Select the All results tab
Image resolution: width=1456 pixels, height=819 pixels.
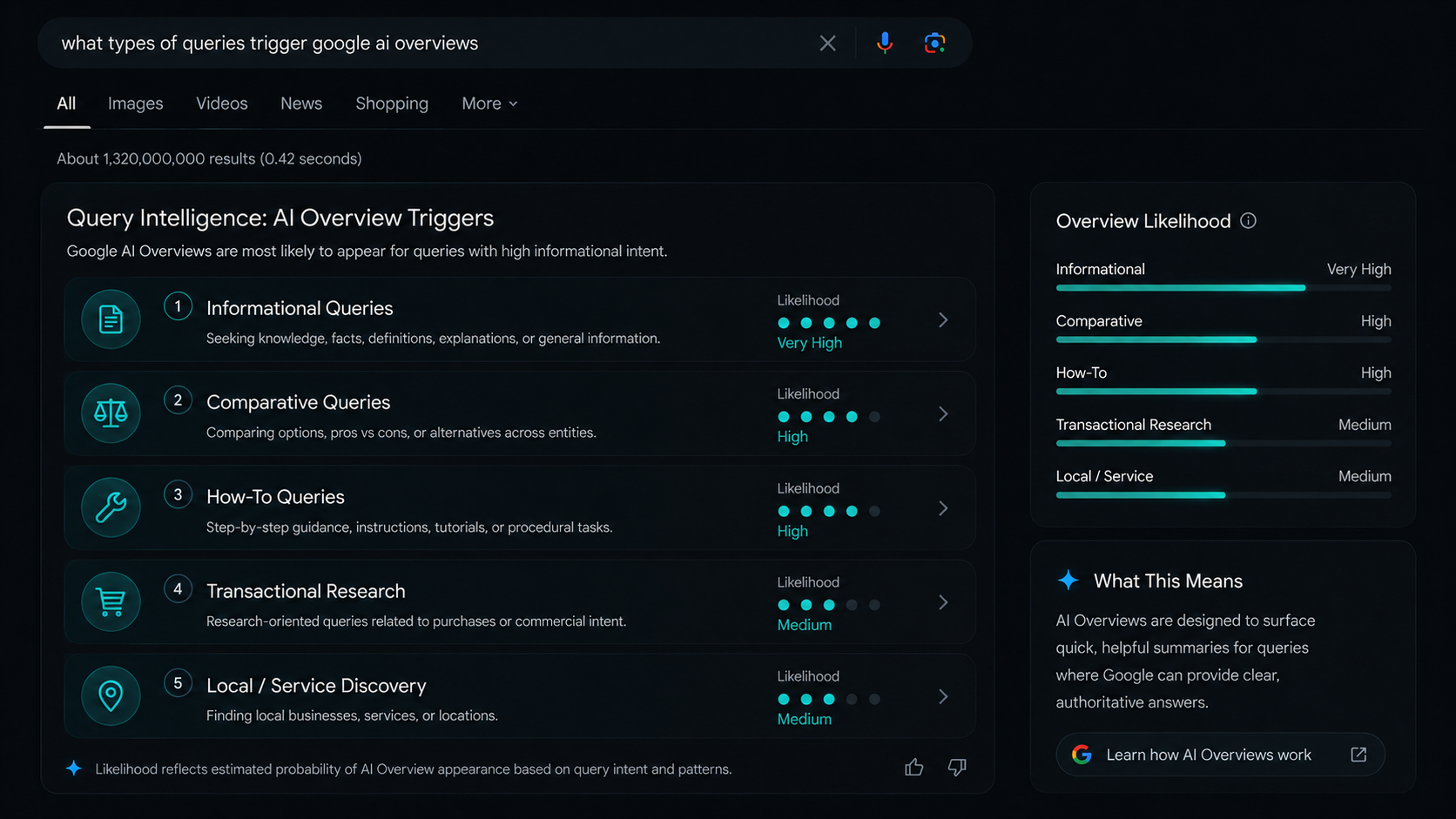(x=66, y=104)
